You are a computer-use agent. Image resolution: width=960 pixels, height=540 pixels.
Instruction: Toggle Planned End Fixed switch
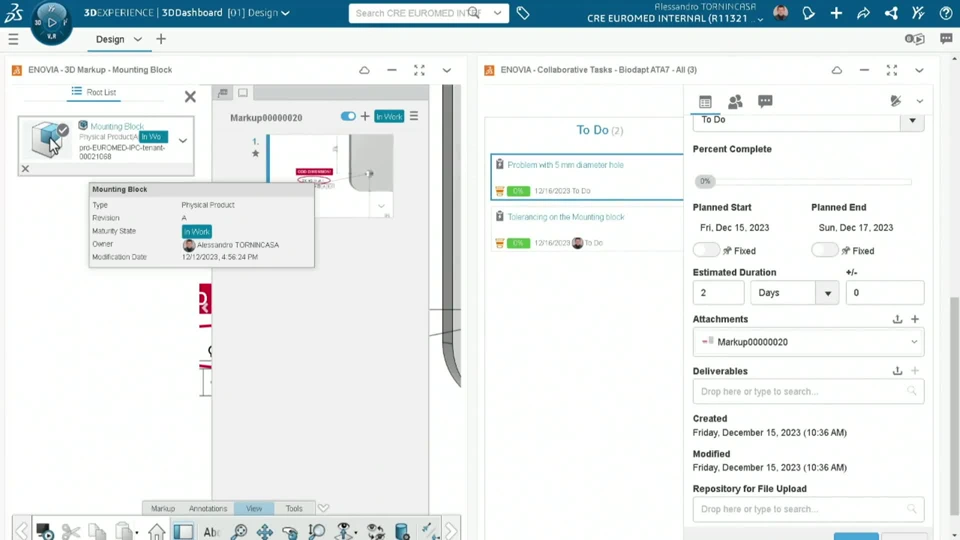pyautogui.click(x=824, y=250)
